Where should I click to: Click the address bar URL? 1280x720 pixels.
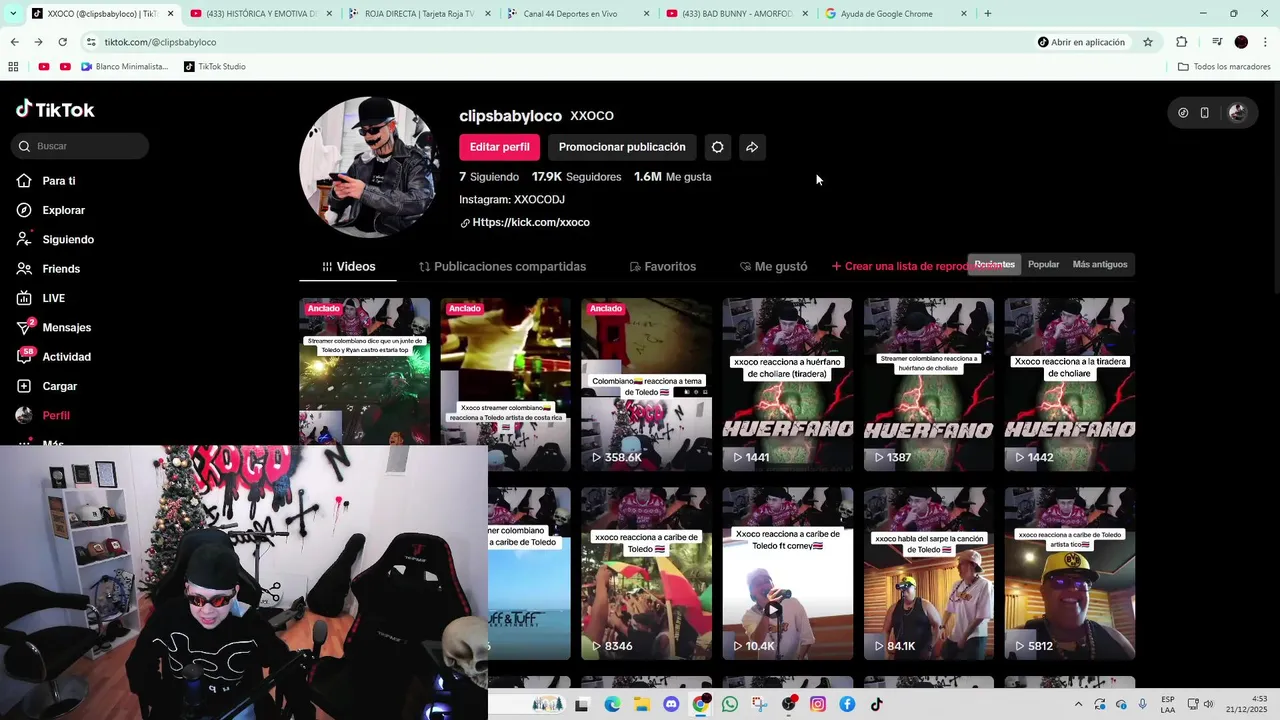[160, 42]
